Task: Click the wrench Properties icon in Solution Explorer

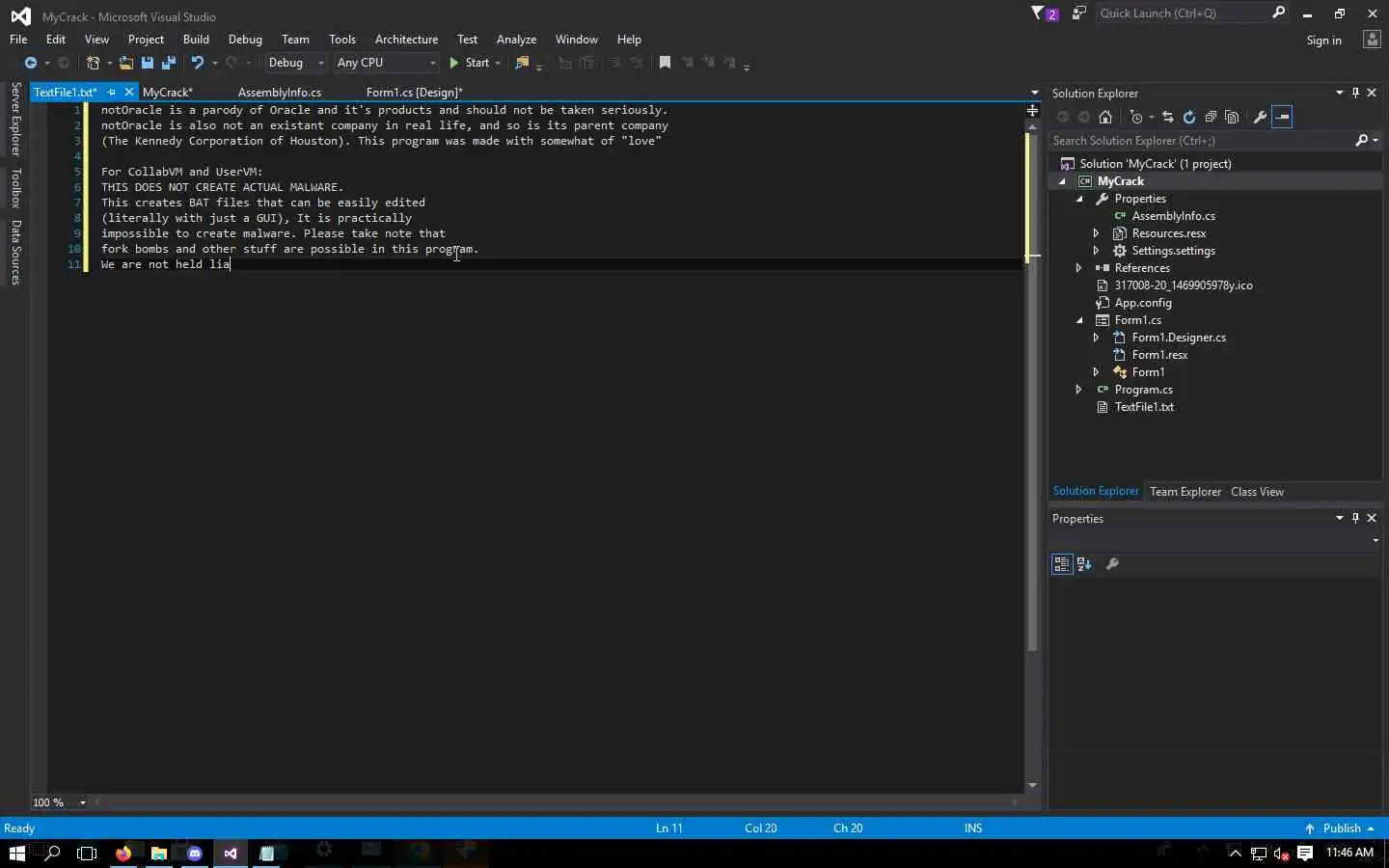Action: (1260, 117)
